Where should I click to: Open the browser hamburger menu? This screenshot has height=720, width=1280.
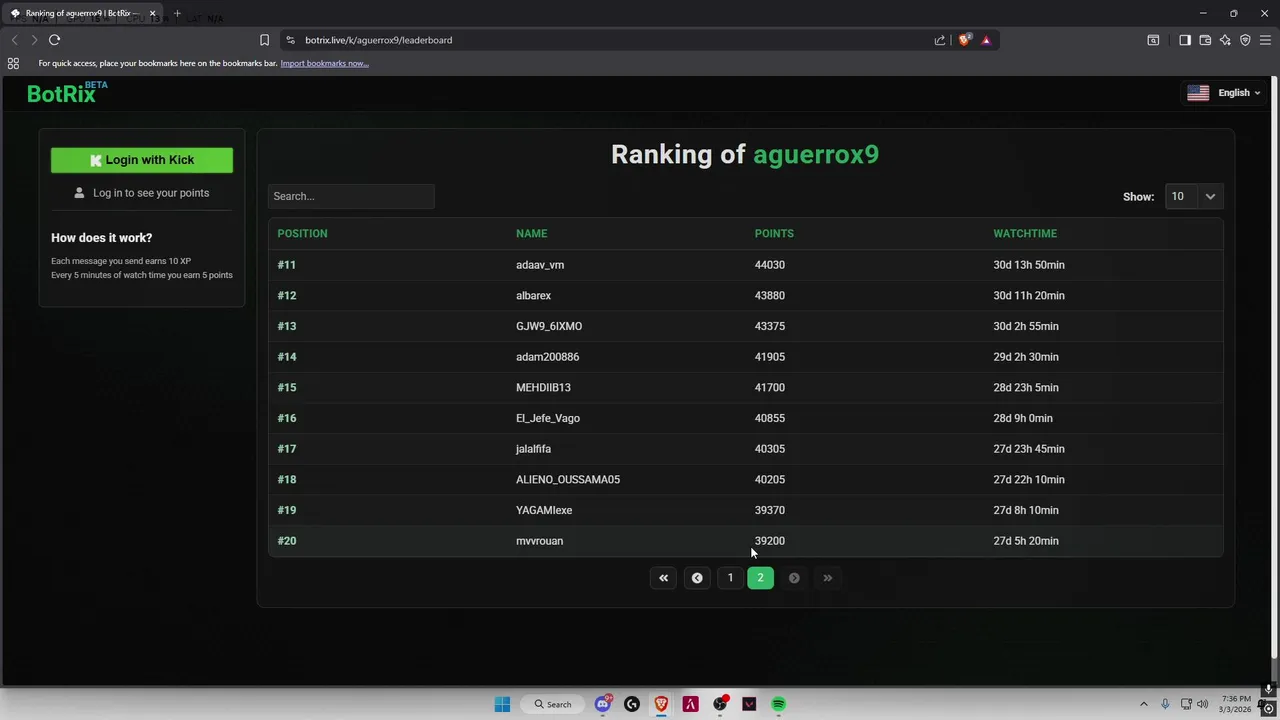click(x=1265, y=40)
